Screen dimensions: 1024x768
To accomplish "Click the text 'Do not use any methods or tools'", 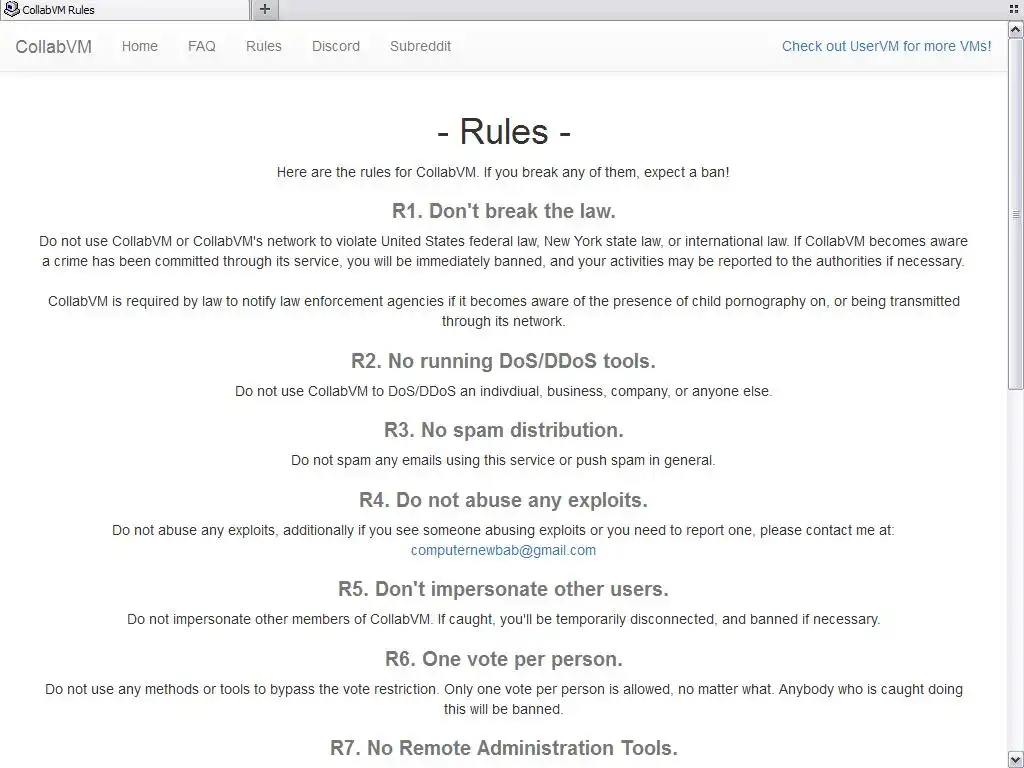I will pos(504,699).
